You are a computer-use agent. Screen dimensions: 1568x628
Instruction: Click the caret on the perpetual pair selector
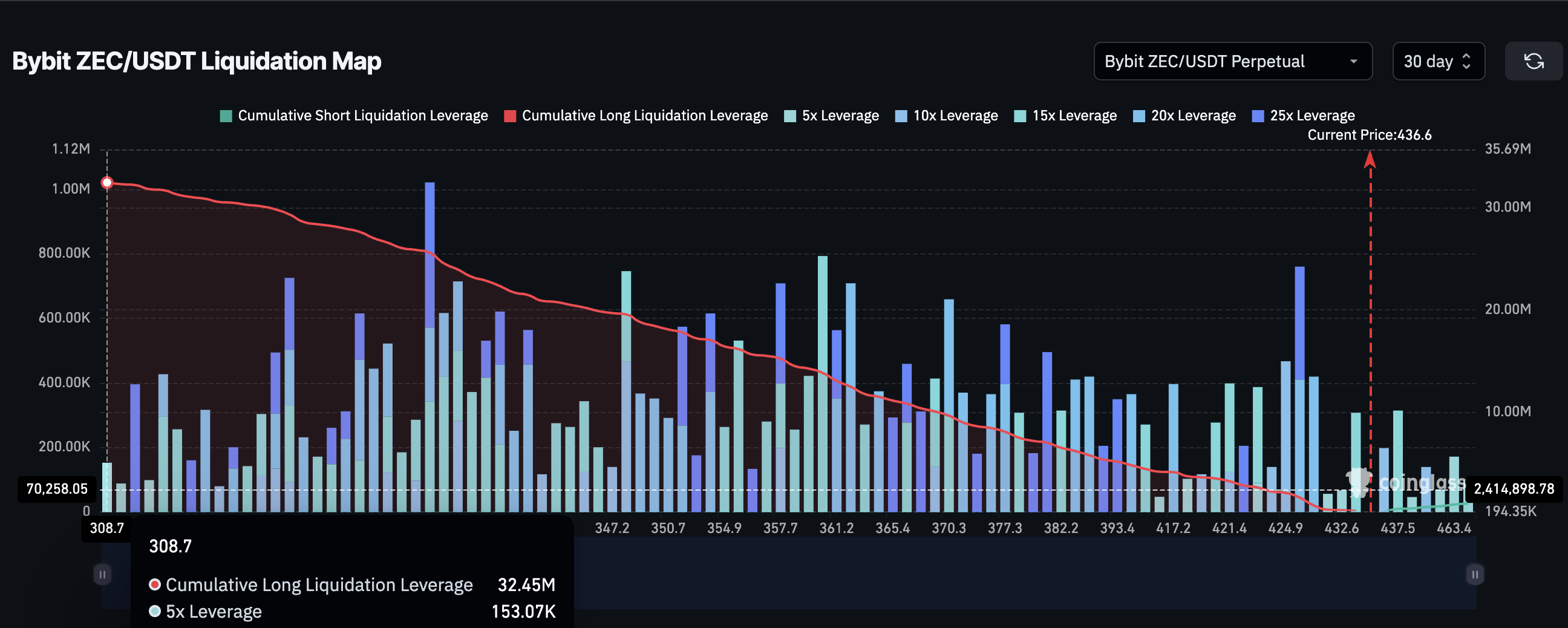(1354, 61)
